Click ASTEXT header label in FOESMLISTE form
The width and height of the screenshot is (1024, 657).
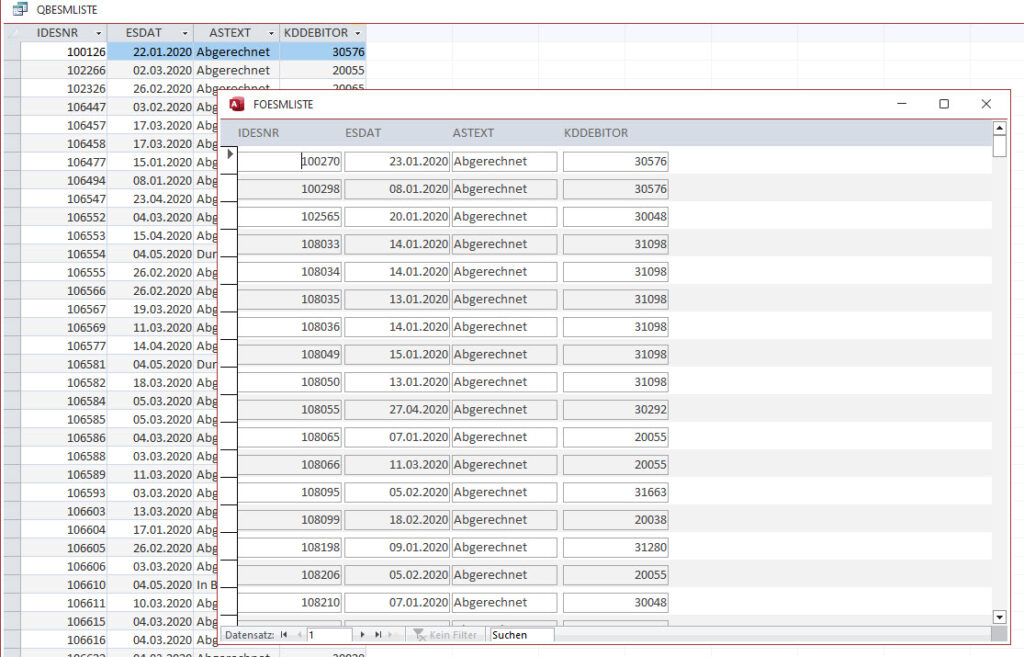pos(473,133)
